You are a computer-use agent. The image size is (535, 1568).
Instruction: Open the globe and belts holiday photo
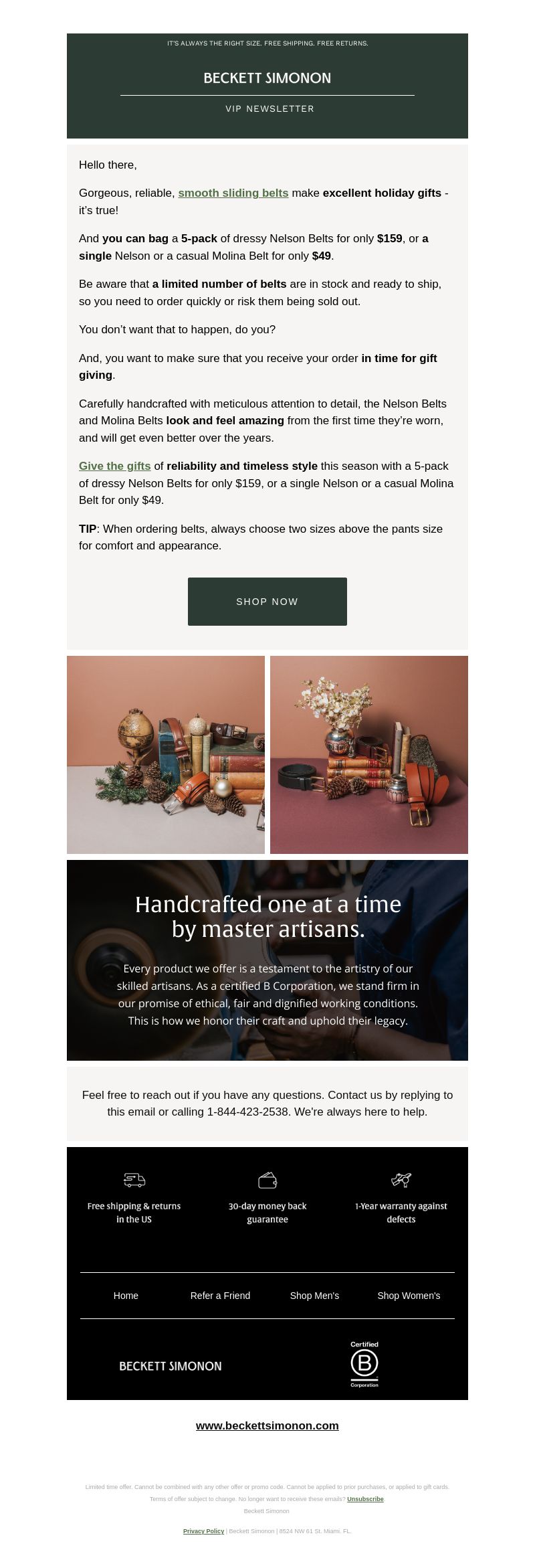tap(166, 755)
